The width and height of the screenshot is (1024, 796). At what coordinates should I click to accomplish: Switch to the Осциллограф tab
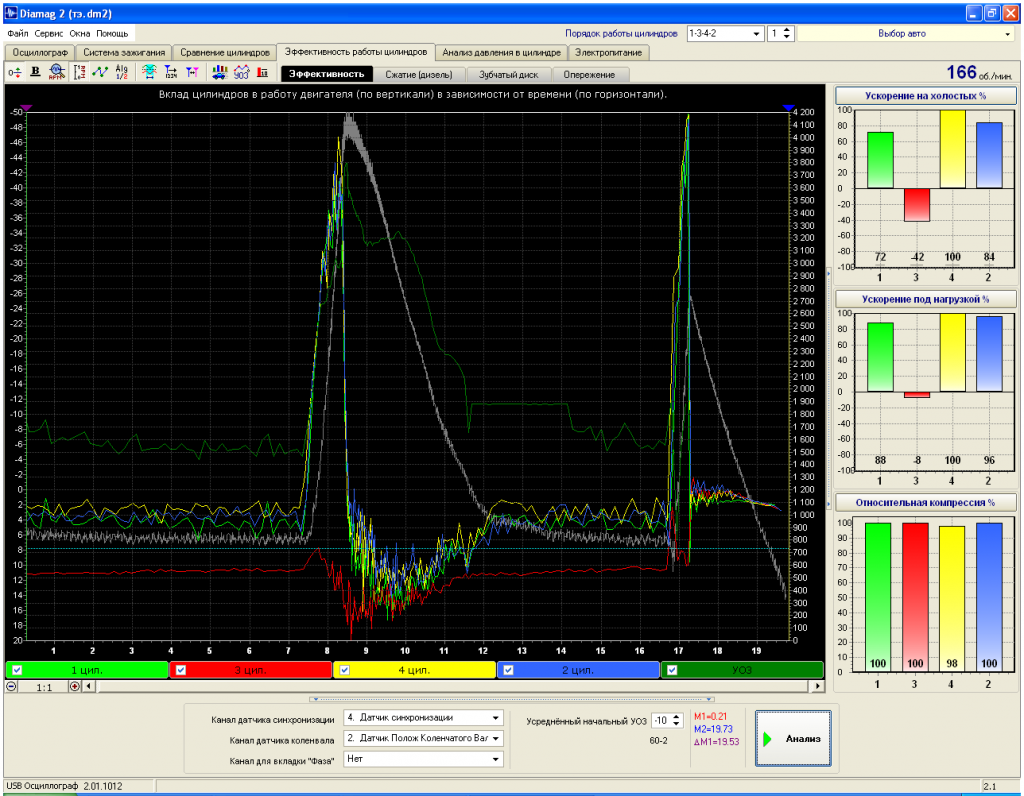pyautogui.click(x=40, y=52)
